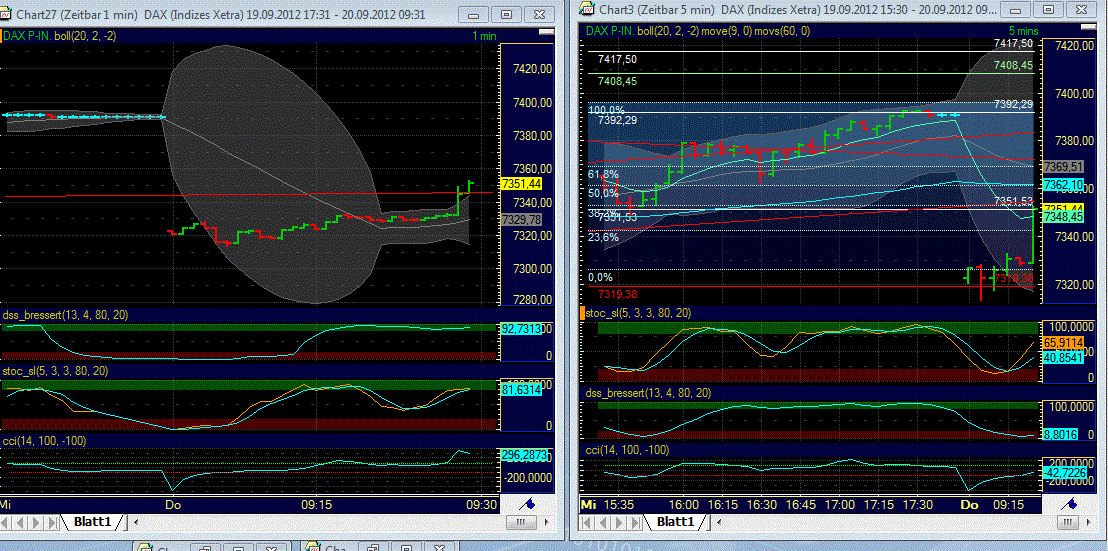
Task: Click the Chart3 window title icon
Action: coord(586,8)
